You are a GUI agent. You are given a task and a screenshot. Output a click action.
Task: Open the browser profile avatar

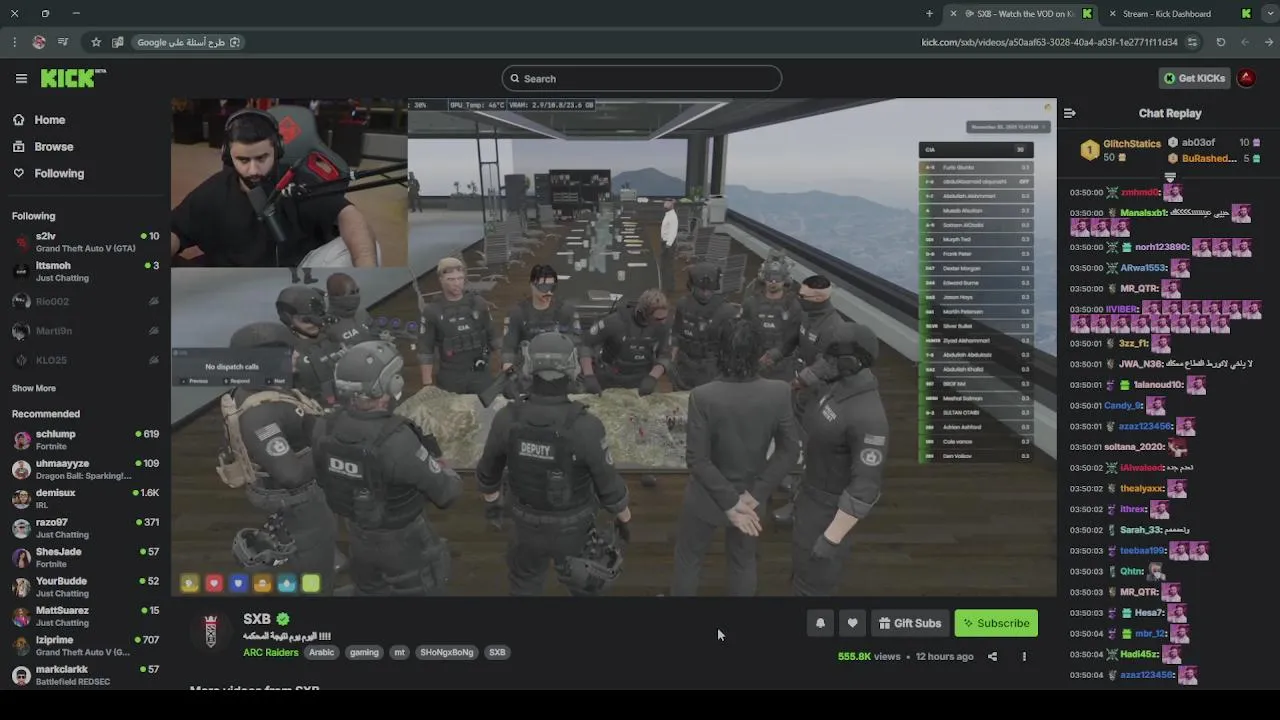(39, 42)
